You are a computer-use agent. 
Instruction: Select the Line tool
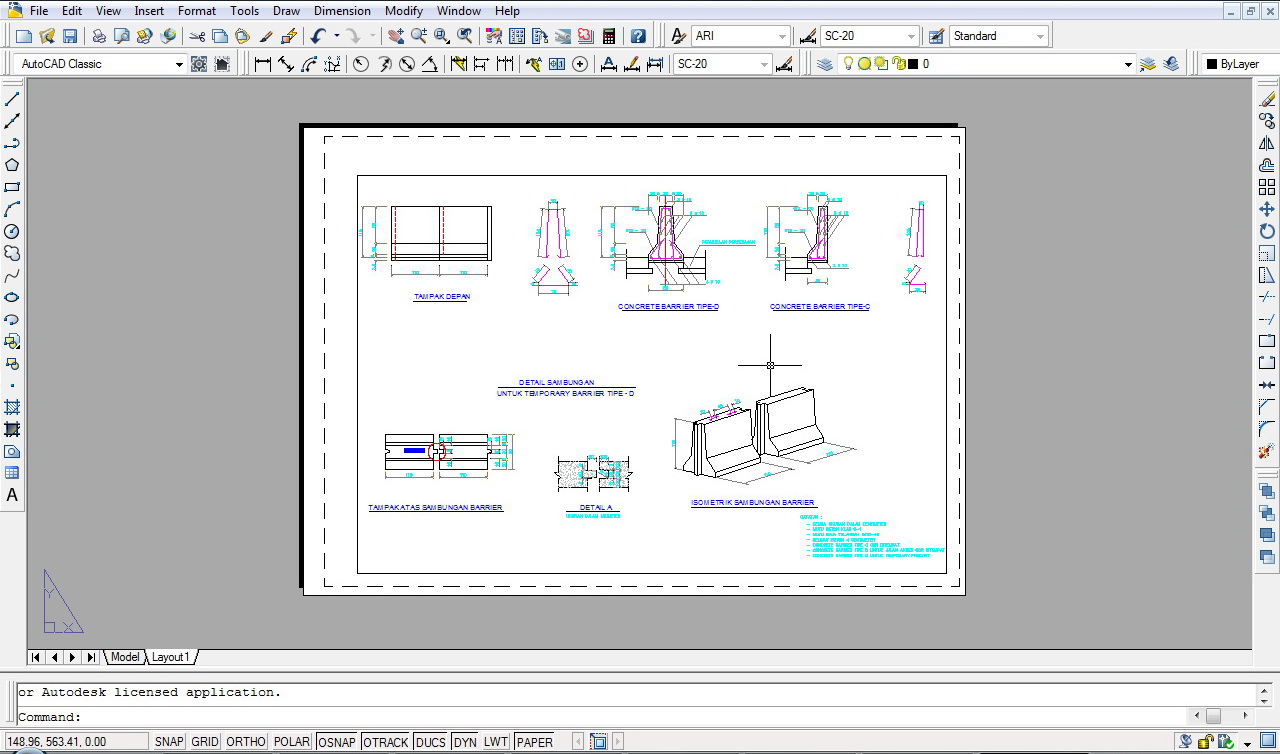coord(11,98)
